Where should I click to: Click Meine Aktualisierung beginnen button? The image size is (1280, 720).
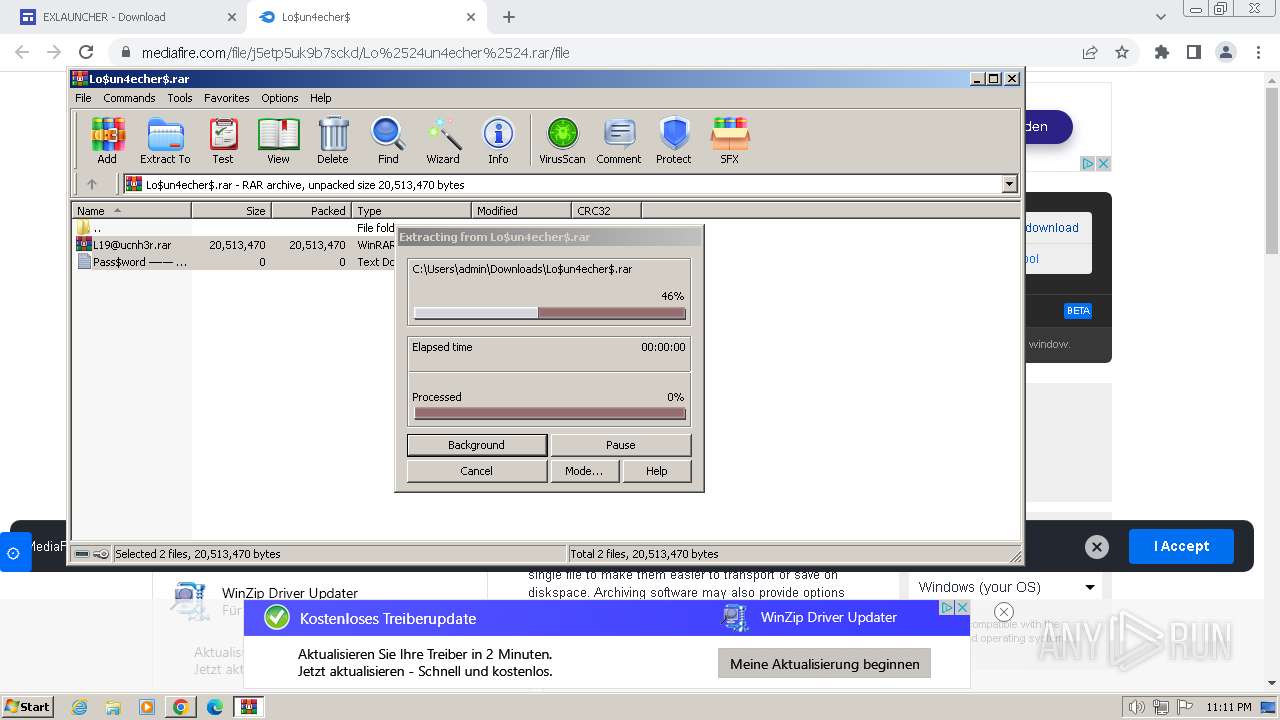click(x=824, y=664)
